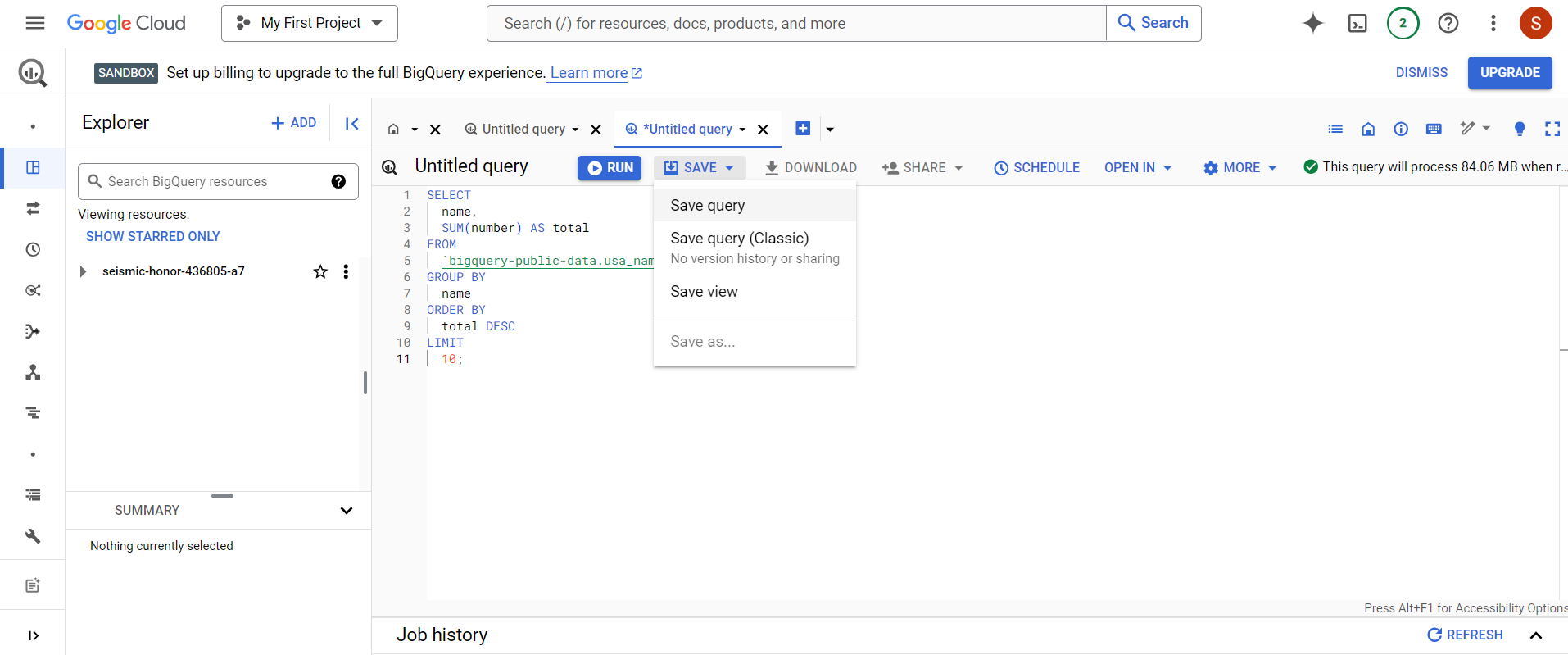The image size is (1568, 655).
Task: Choose Save query (Classic) option
Action: pyautogui.click(x=755, y=248)
